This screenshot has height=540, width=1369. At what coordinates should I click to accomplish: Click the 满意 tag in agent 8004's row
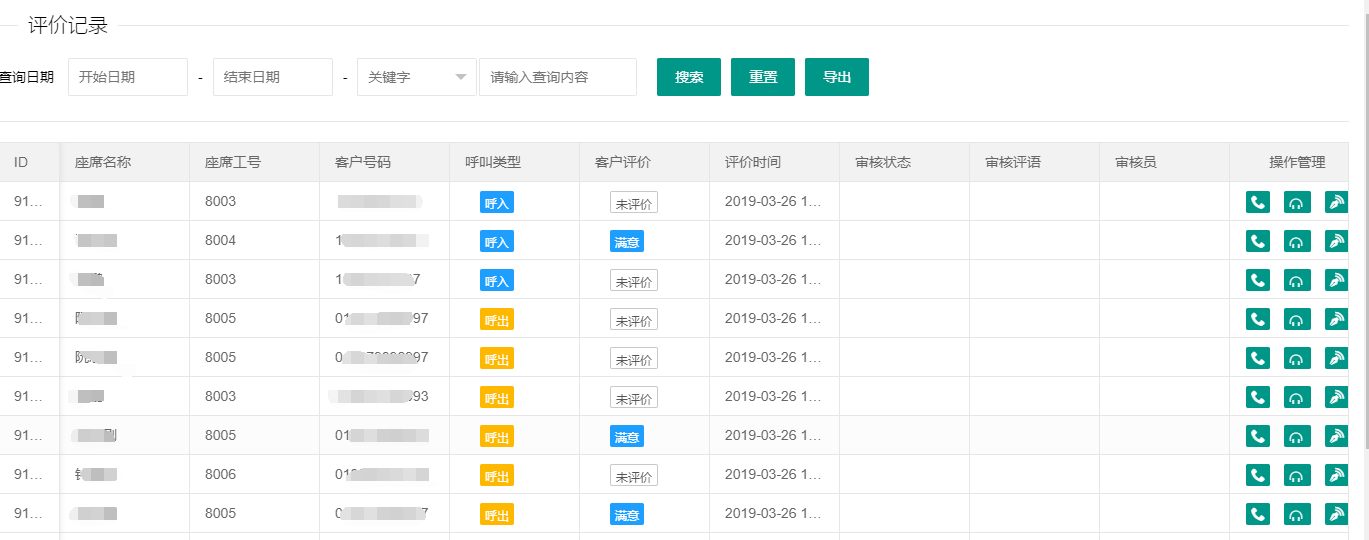click(x=627, y=241)
